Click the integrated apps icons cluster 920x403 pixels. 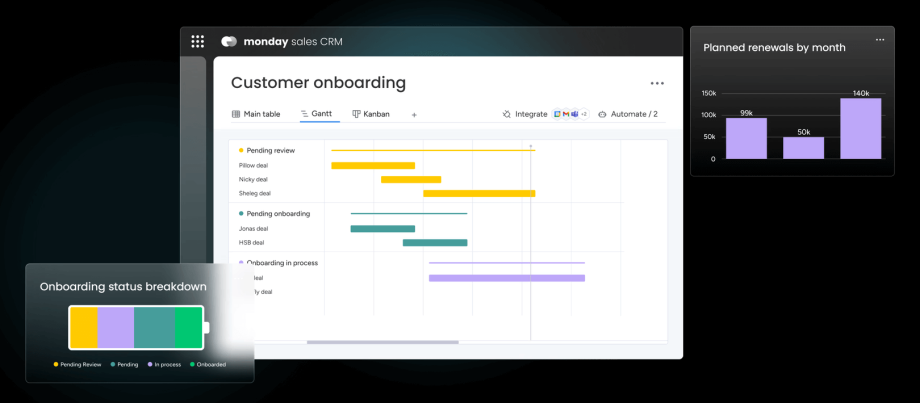click(x=570, y=115)
